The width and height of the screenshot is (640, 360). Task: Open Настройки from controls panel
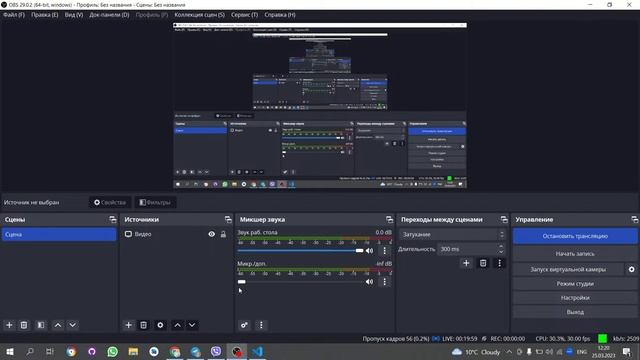[575, 298]
